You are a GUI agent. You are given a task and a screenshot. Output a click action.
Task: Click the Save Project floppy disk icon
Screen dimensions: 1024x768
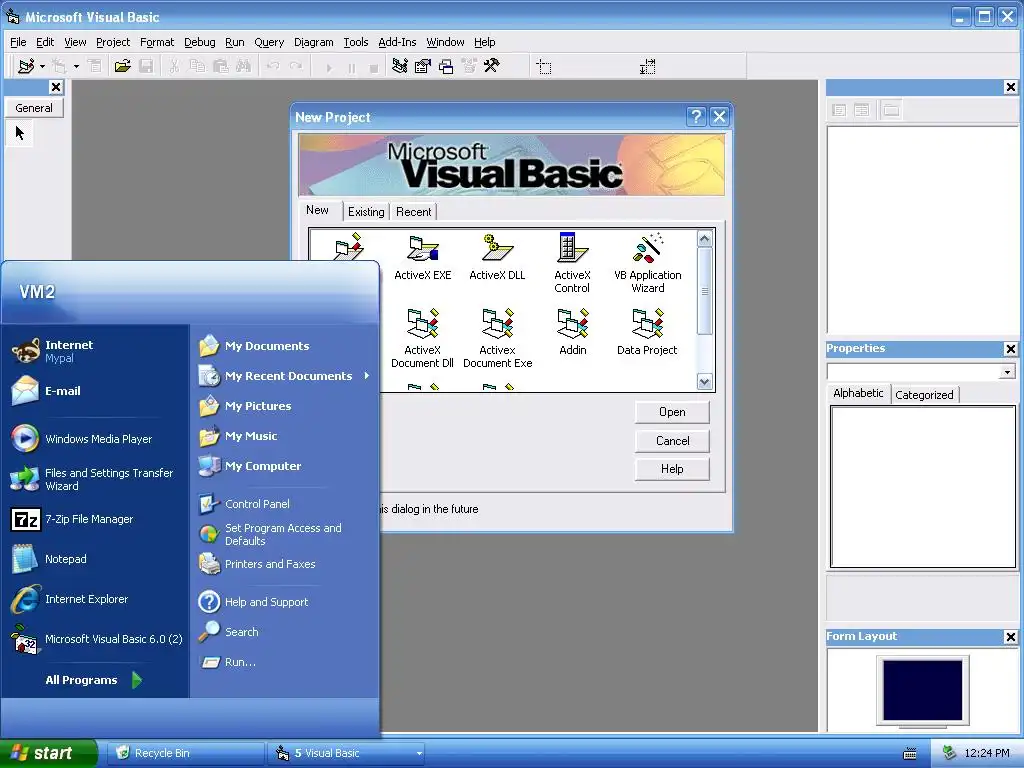146,66
